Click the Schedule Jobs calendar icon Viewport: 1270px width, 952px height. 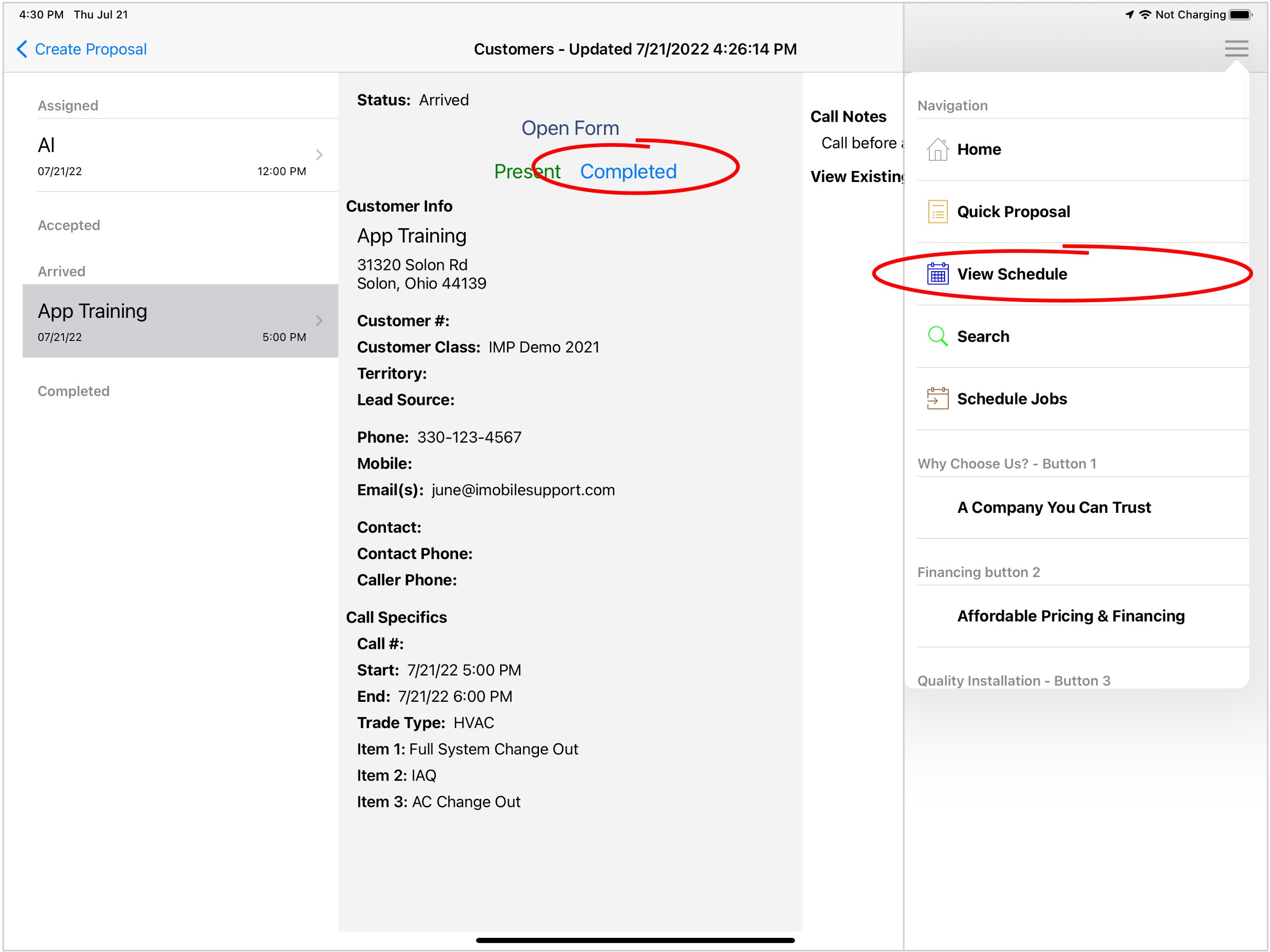click(x=938, y=399)
